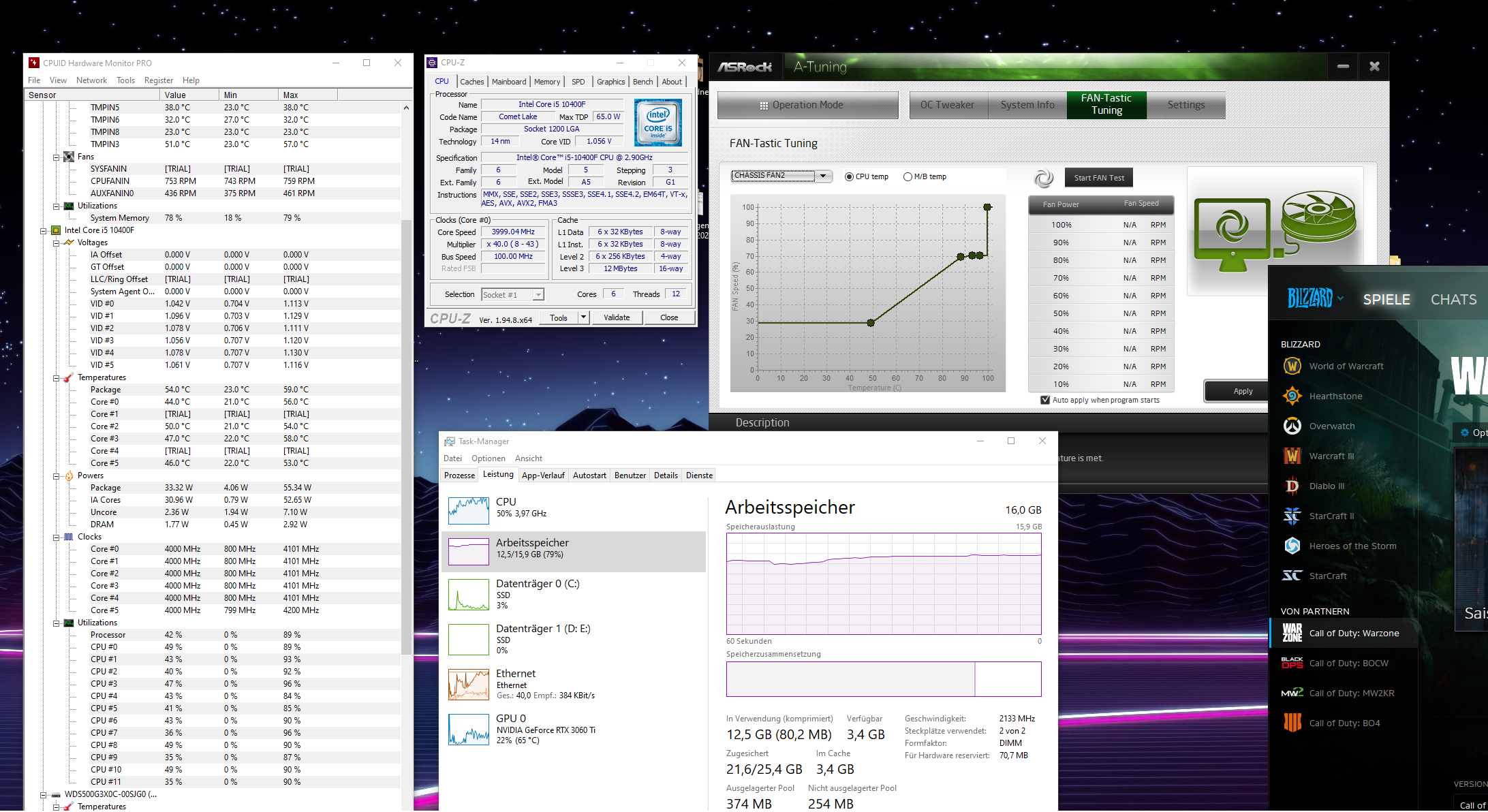
Task: Click the StarCraft II game icon
Action: (x=1292, y=516)
